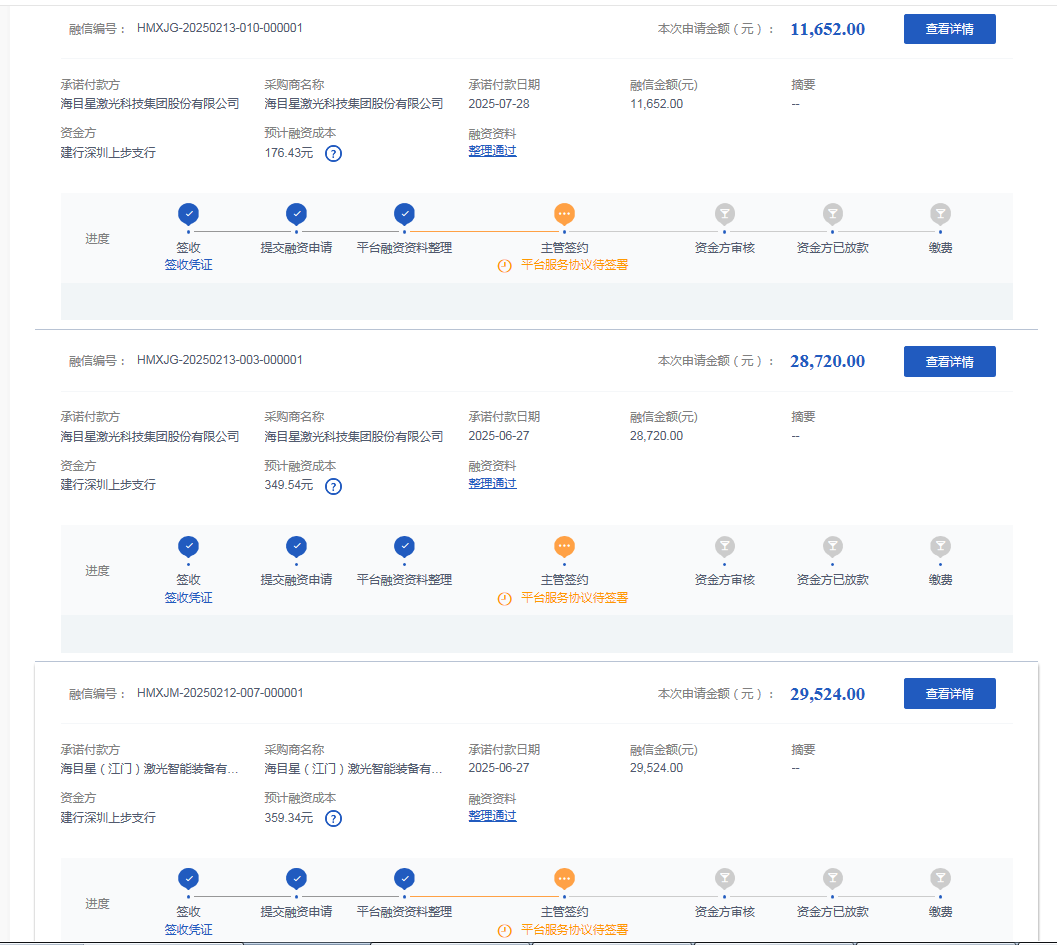Image resolution: width=1057 pixels, height=945 pixels.
Task: Click the estimated financing cost 359.34元
Action: (x=289, y=818)
